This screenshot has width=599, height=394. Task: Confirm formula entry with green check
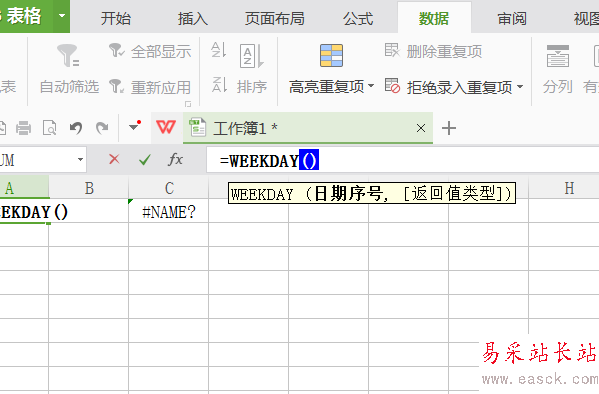(x=145, y=159)
